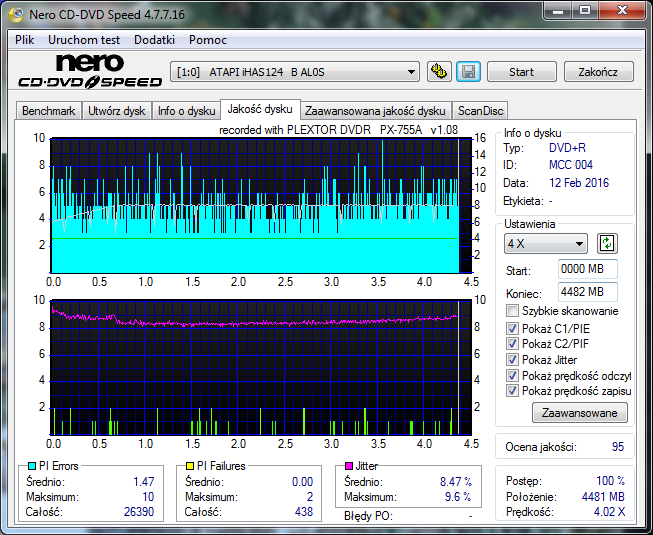
Task: Uncheck Pokaż C2/PIF option
Action: [x=512, y=343]
